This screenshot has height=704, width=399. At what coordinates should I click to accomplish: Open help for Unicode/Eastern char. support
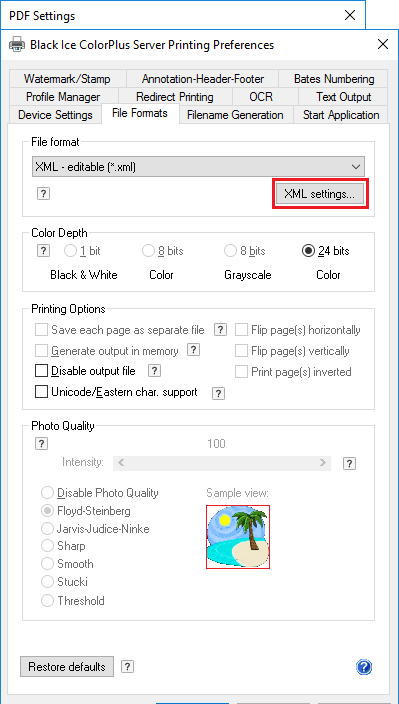218,393
